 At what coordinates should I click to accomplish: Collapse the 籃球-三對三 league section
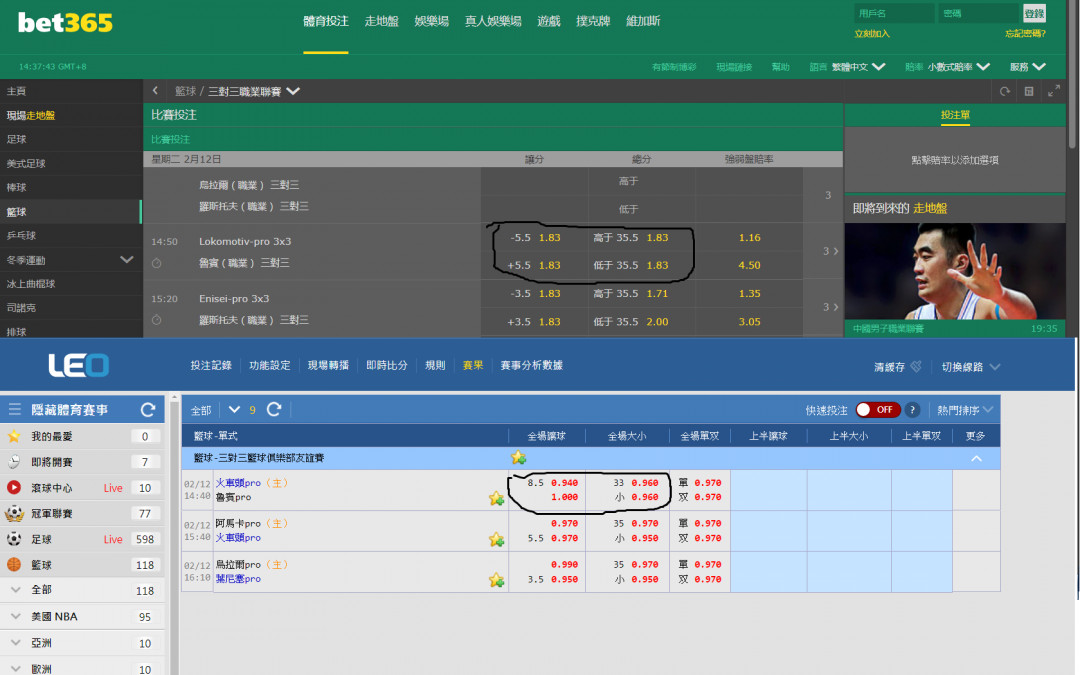[976, 458]
